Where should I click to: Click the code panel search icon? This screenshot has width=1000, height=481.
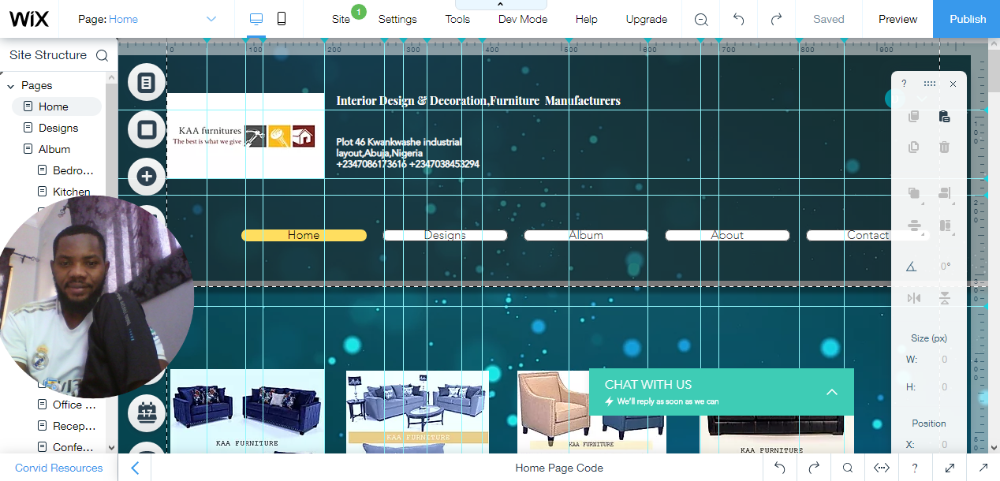click(x=848, y=468)
